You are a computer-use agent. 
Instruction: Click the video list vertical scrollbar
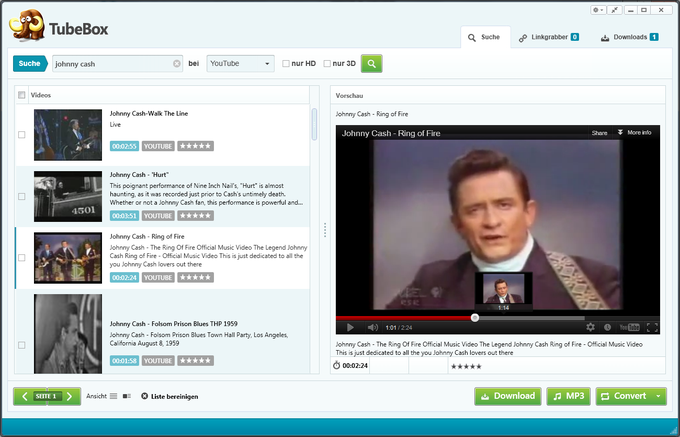pyautogui.click(x=314, y=124)
